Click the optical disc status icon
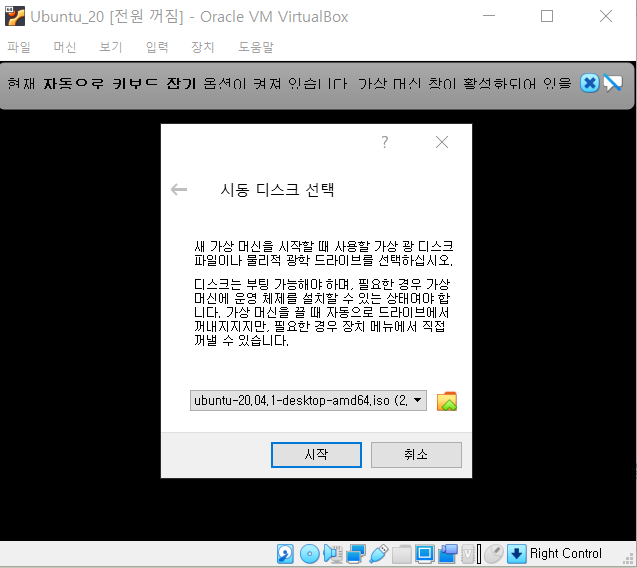The image size is (637, 568). tap(310, 554)
